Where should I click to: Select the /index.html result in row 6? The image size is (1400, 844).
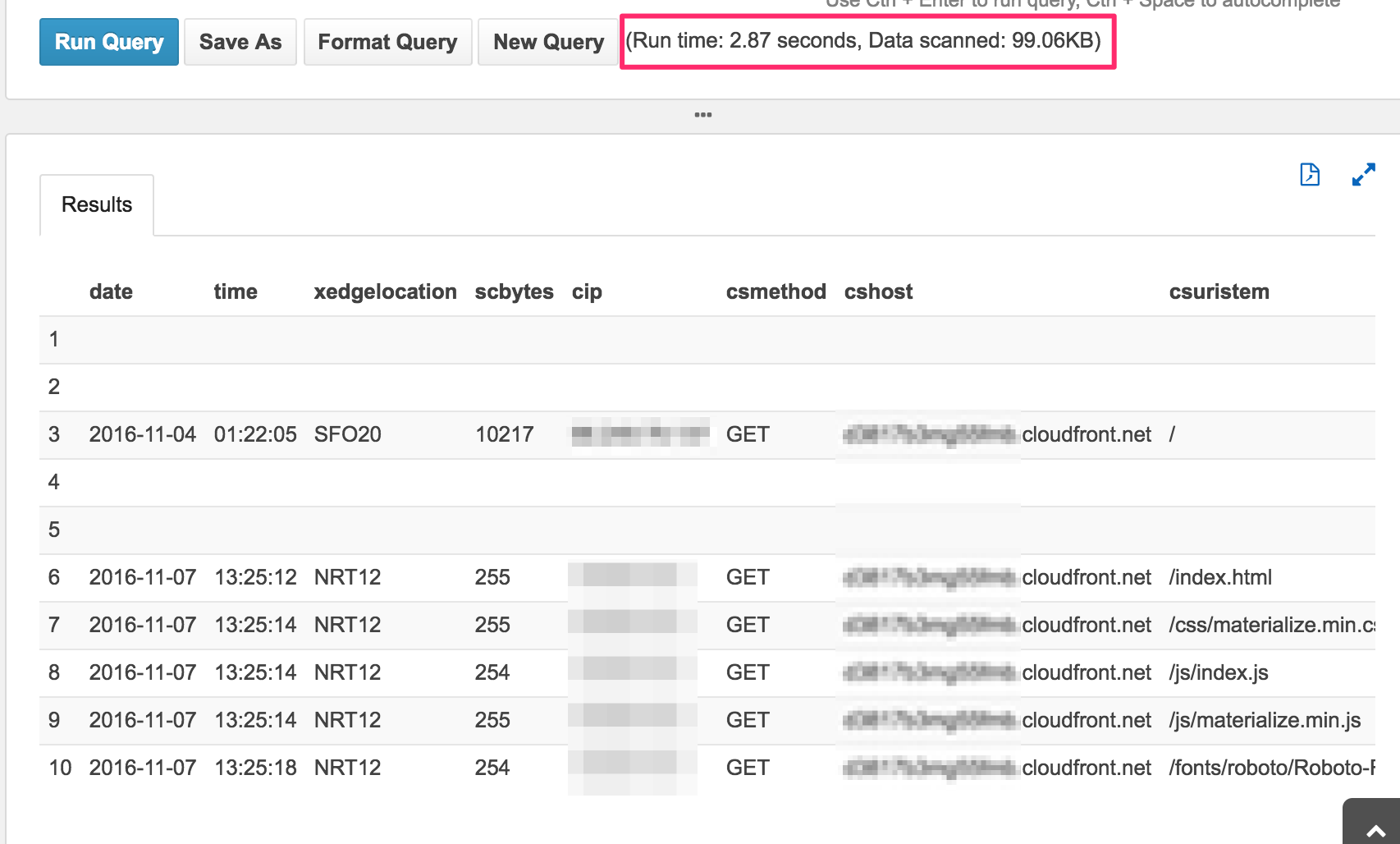(x=1219, y=577)
